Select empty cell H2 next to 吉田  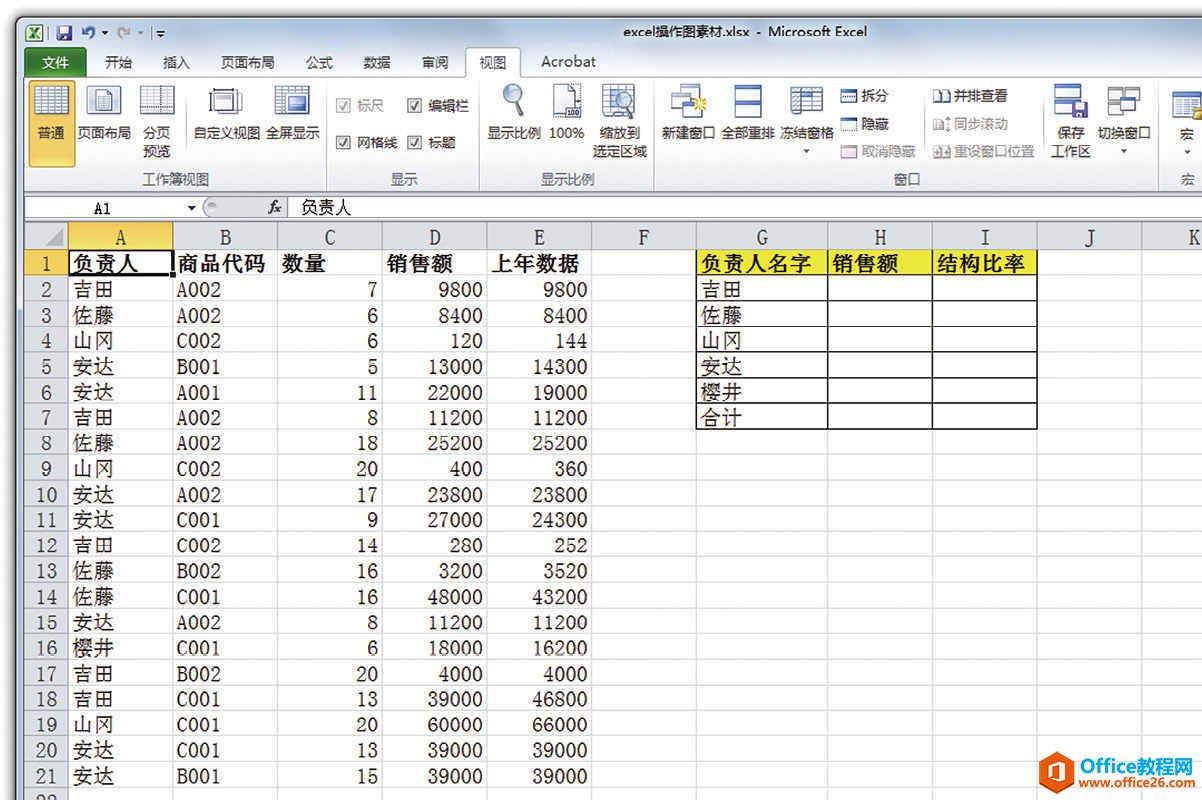880,289
